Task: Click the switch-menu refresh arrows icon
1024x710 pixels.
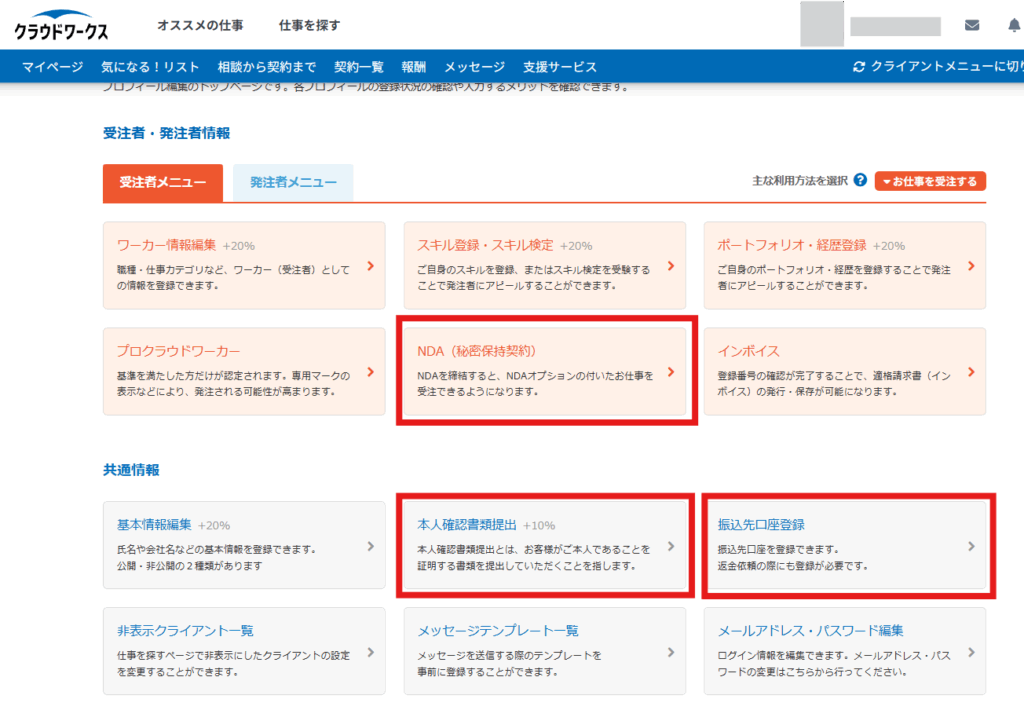Action: click(859, 67)
